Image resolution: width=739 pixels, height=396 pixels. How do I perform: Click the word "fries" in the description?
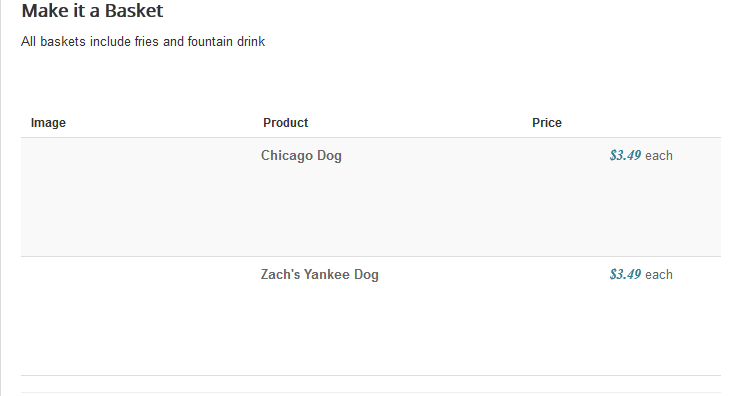[x=147, y=41]
